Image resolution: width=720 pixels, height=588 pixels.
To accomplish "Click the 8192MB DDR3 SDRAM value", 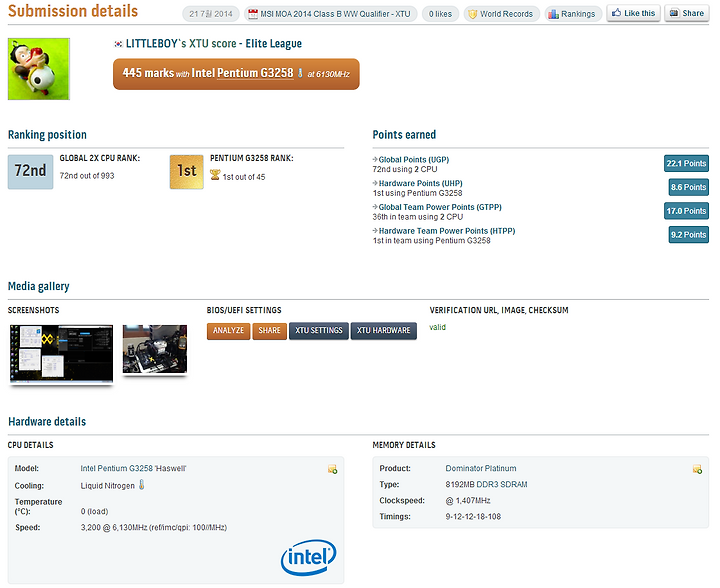I will coord(486,485).
